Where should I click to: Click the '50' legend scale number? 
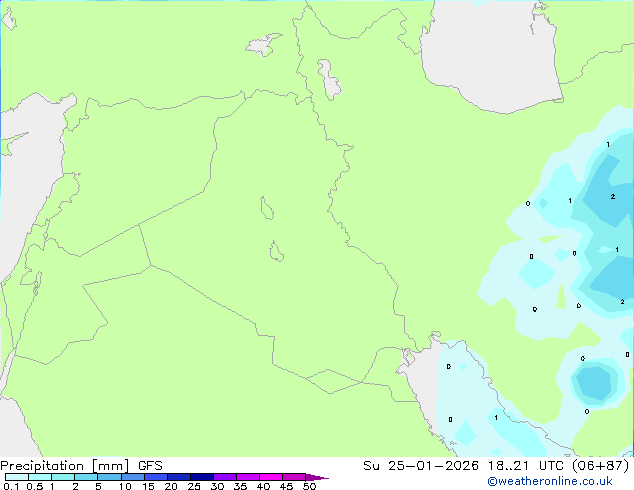[309, 486]
